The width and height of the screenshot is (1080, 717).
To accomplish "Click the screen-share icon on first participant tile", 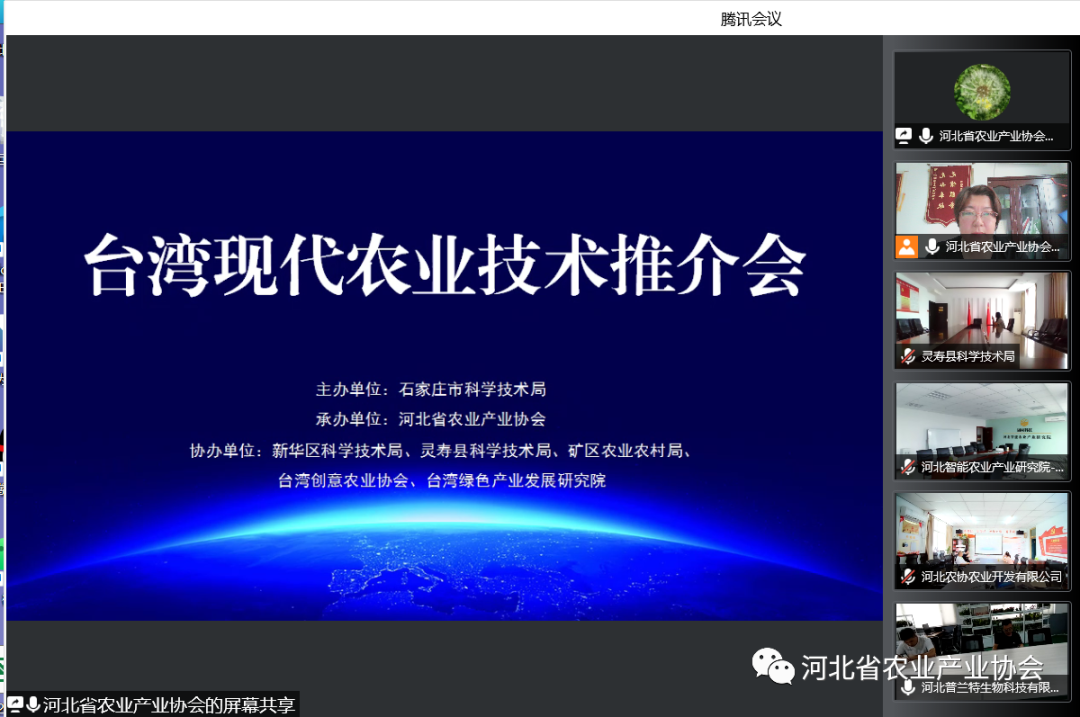I will (904, 136).
